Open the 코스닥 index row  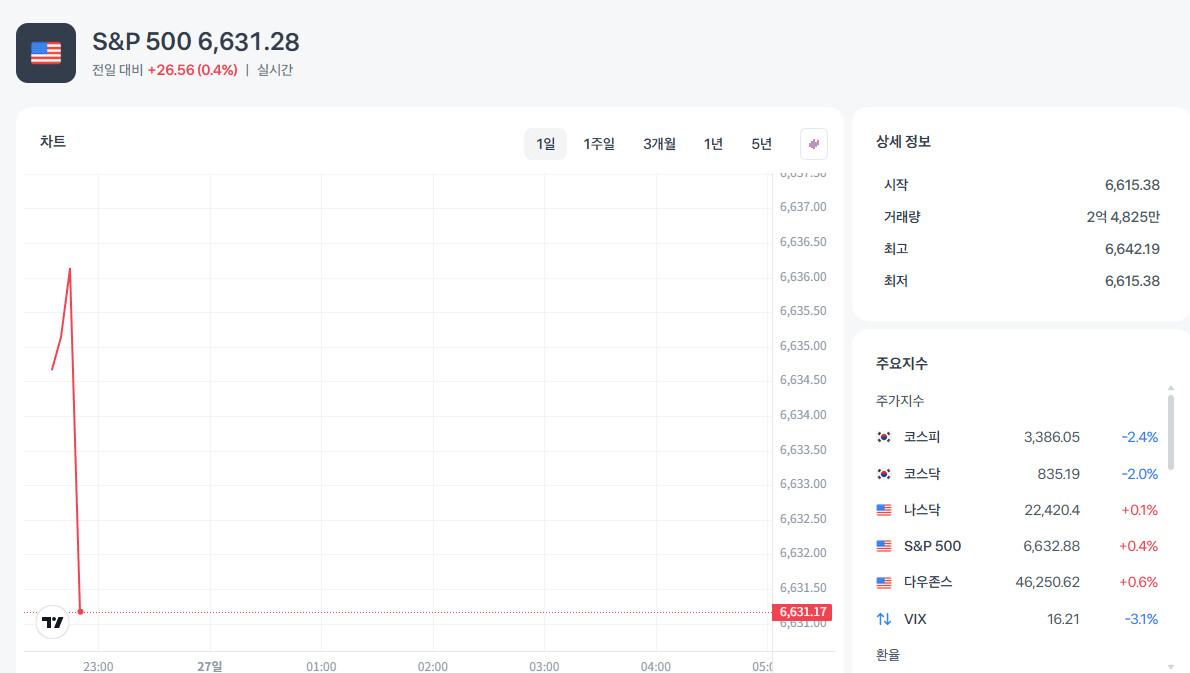point(1017,473)
